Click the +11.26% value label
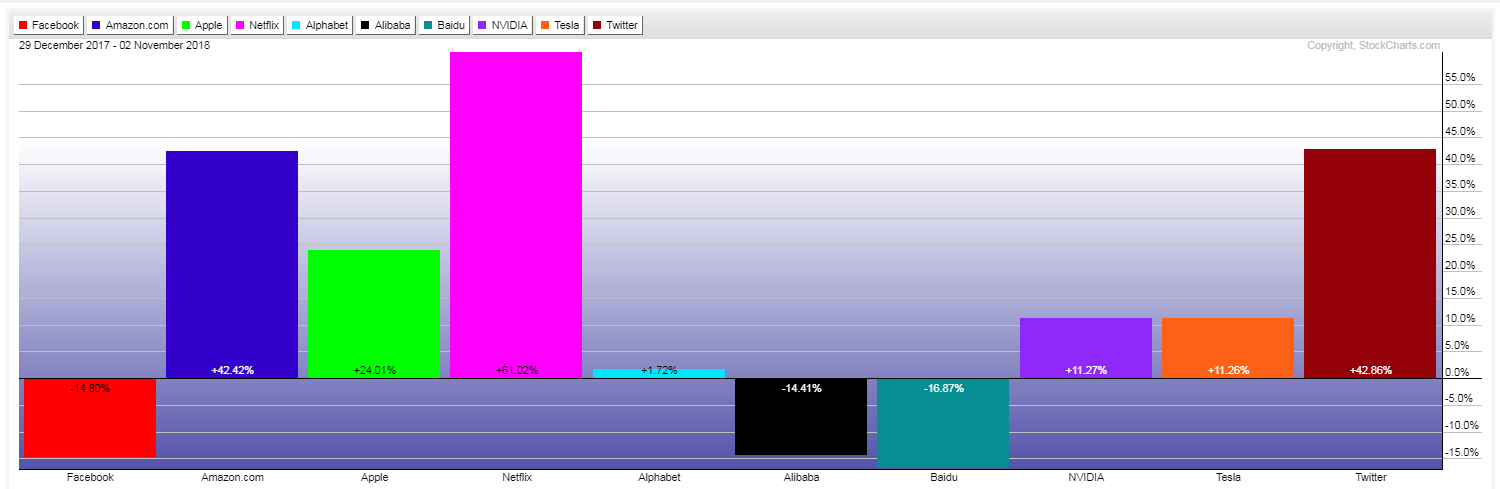This screenshot has height=489, width=1500. [x=1228, y=370]
